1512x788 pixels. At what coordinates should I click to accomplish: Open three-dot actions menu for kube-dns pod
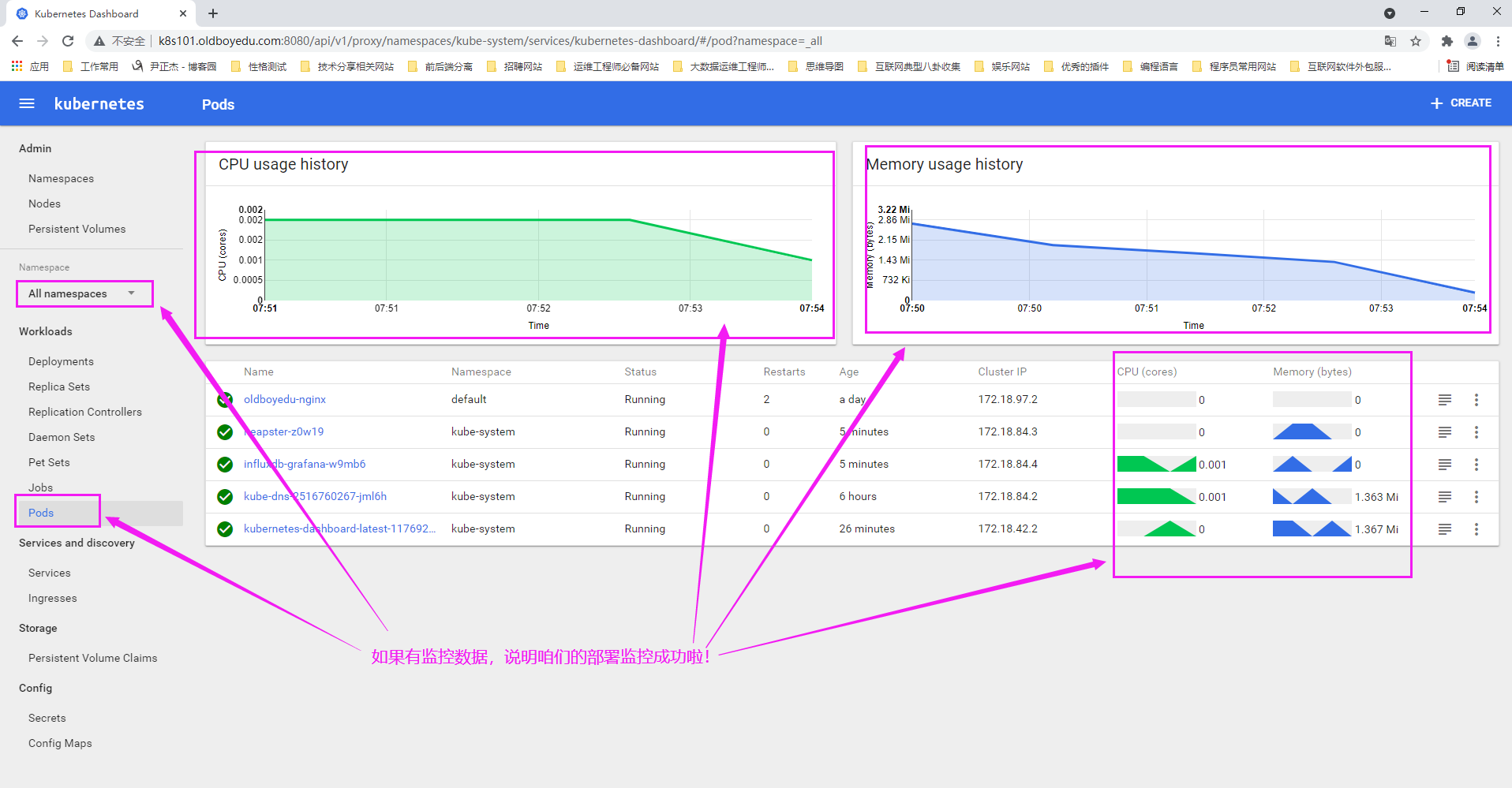click(x=1476, y=497)
